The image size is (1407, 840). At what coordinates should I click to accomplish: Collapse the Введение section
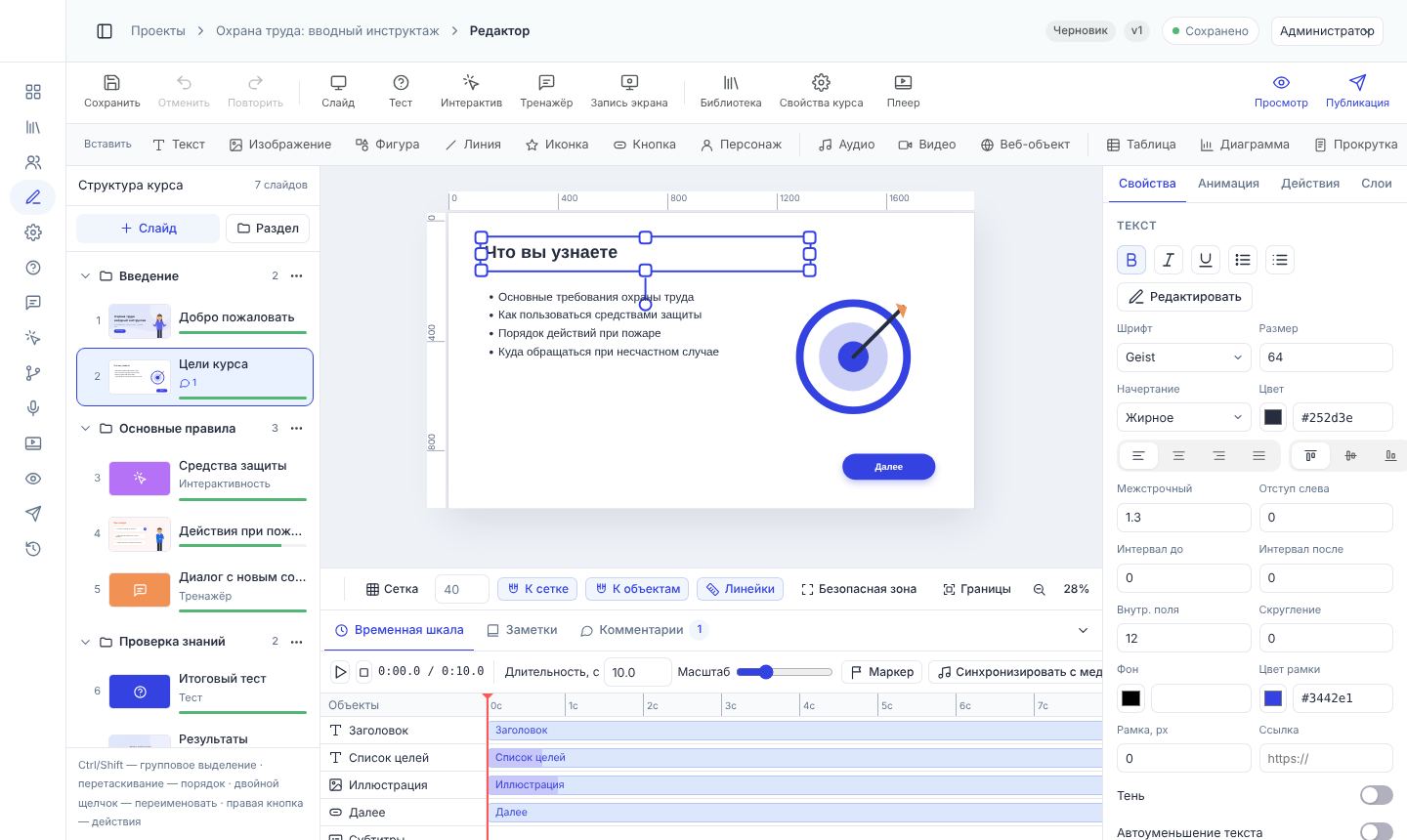pos(85,276)
